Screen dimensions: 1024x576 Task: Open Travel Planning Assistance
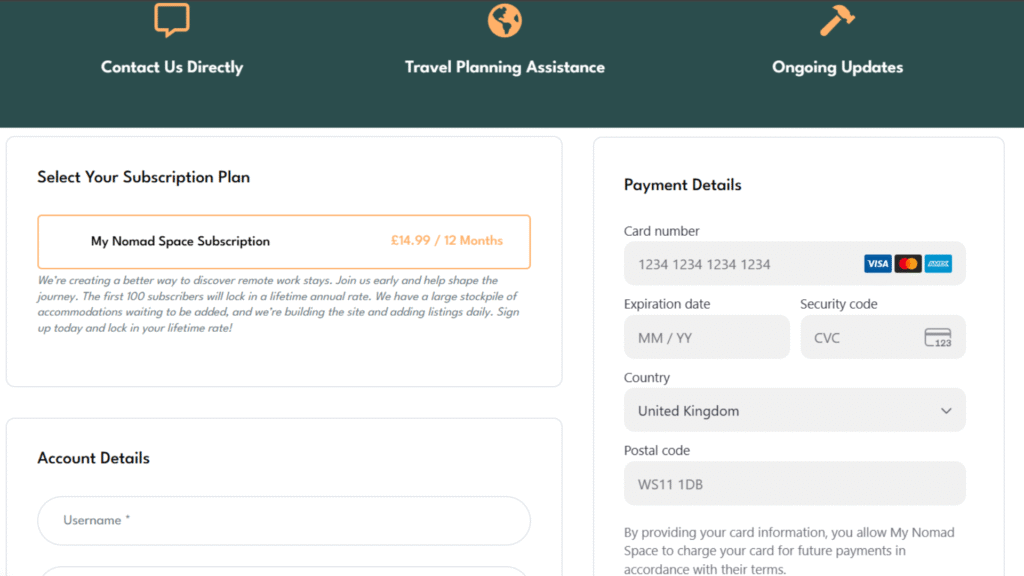click(x=505, y=67)
